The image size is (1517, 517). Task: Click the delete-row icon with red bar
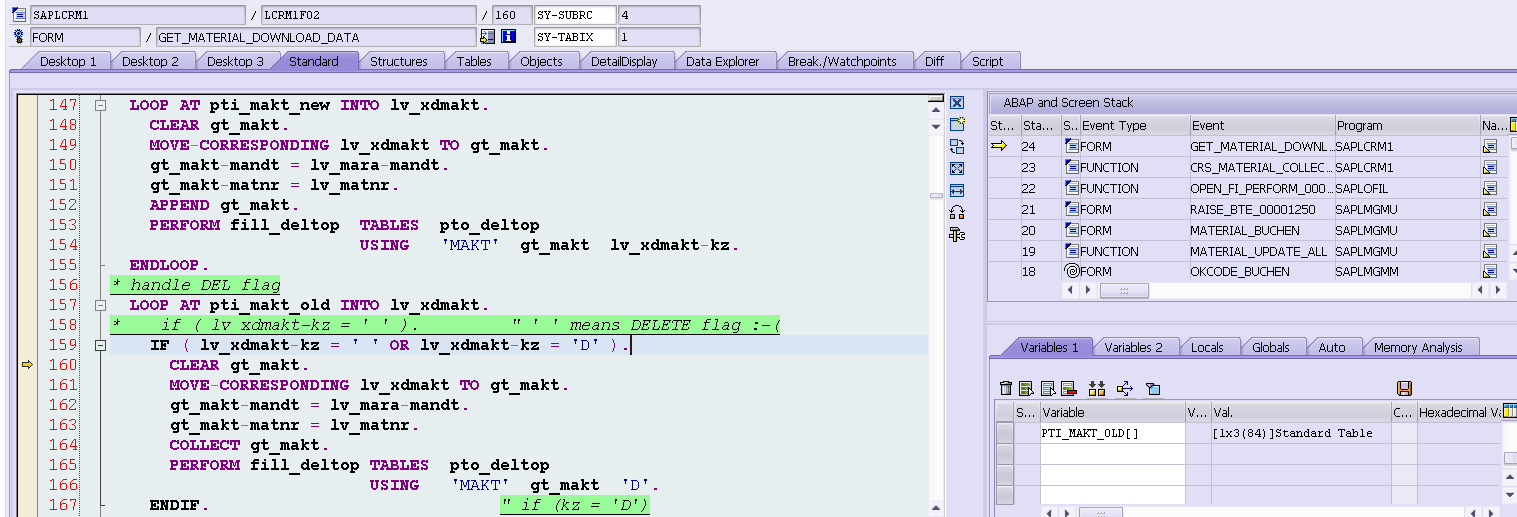pos(1068,388)
